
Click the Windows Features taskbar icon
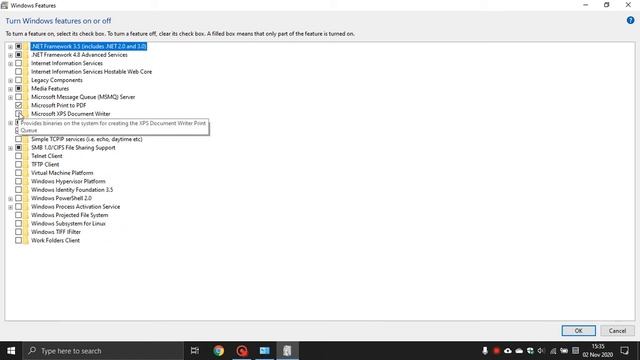pyautogui.click(x=287, y=351)
